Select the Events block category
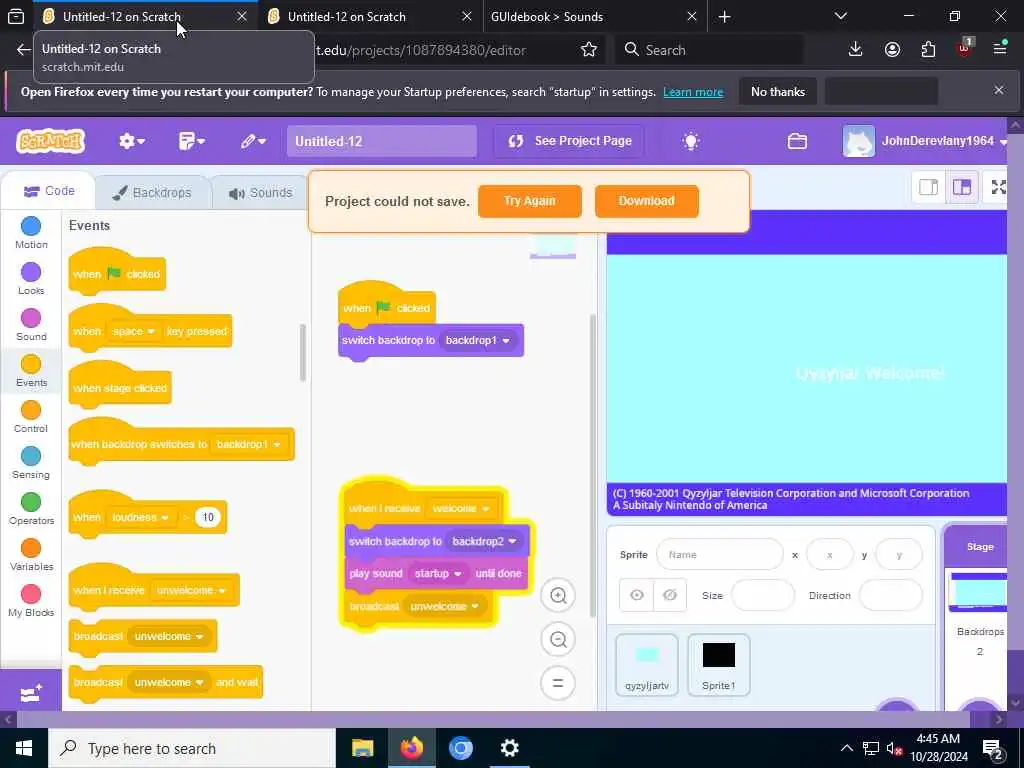 [x=31, y=371]
